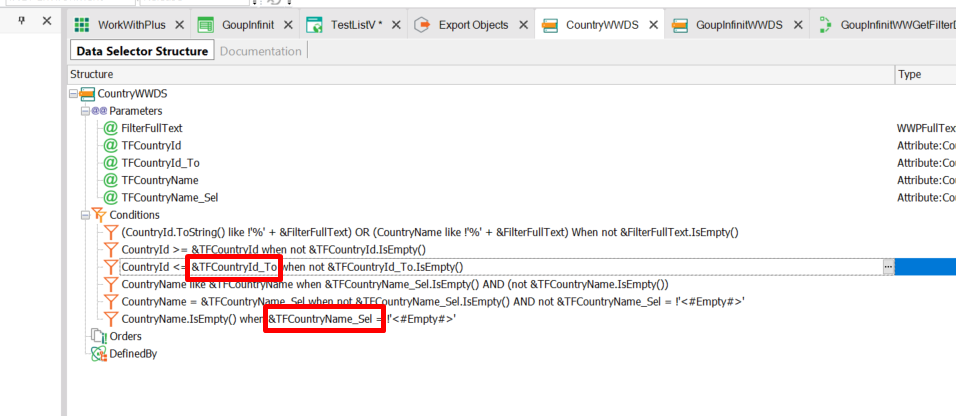This screenshot has height=416, width=956.
Task: Switch to the GoupInfinitWWDS tab
Action: coord(738,25)
